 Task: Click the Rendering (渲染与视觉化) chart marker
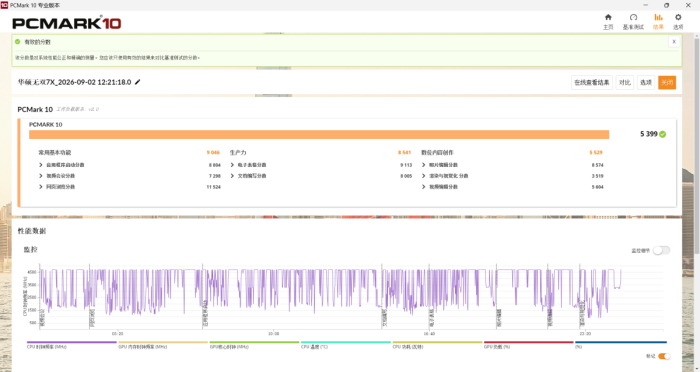point(582,314)
